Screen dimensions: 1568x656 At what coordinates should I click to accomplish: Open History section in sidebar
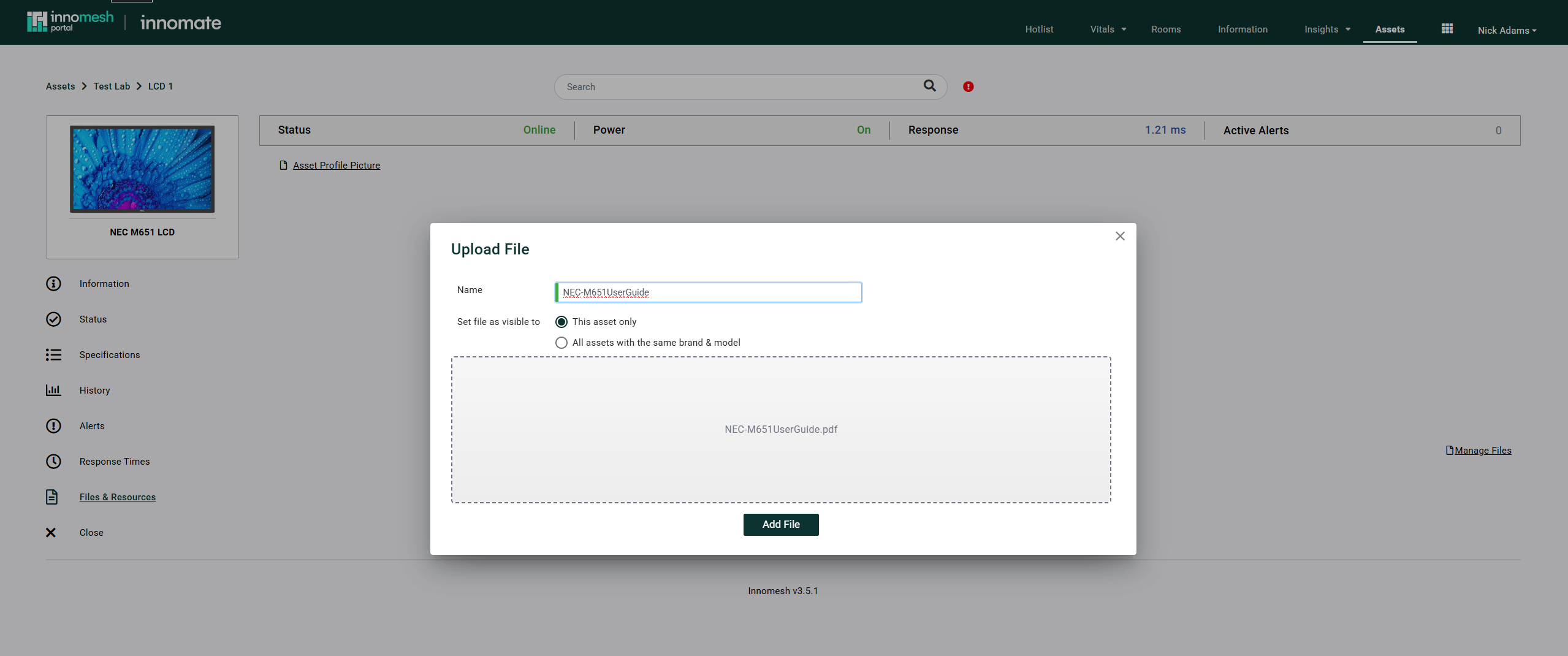pos(94,390)
